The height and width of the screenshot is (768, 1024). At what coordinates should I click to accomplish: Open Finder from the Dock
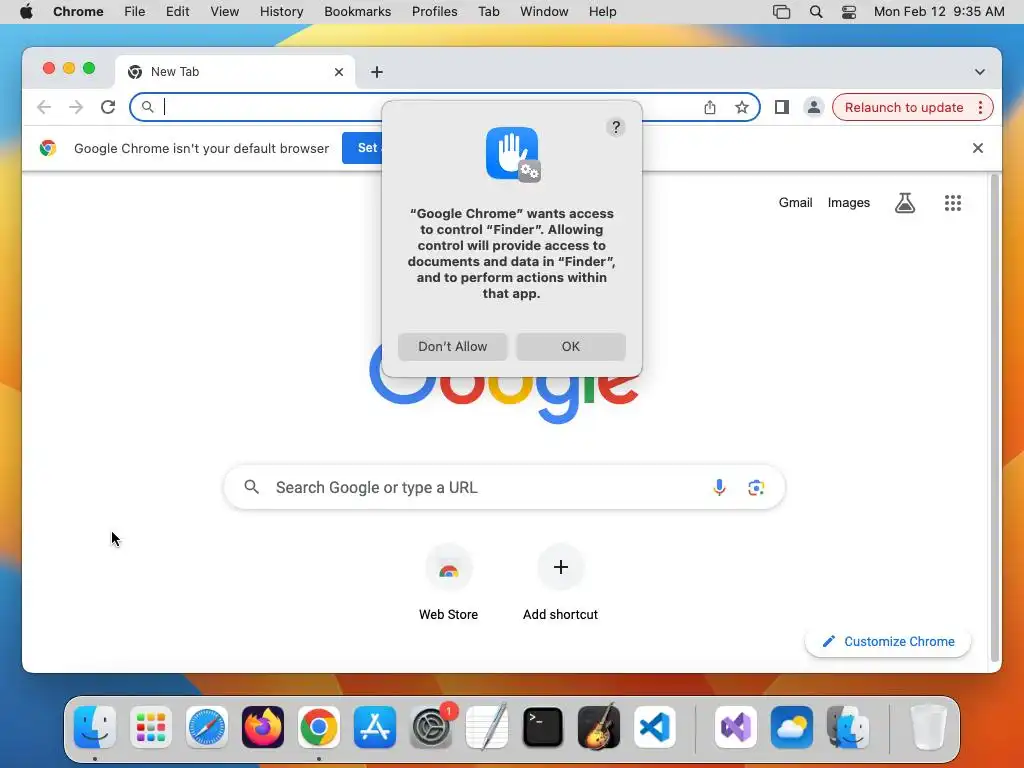tap(95, 727)
